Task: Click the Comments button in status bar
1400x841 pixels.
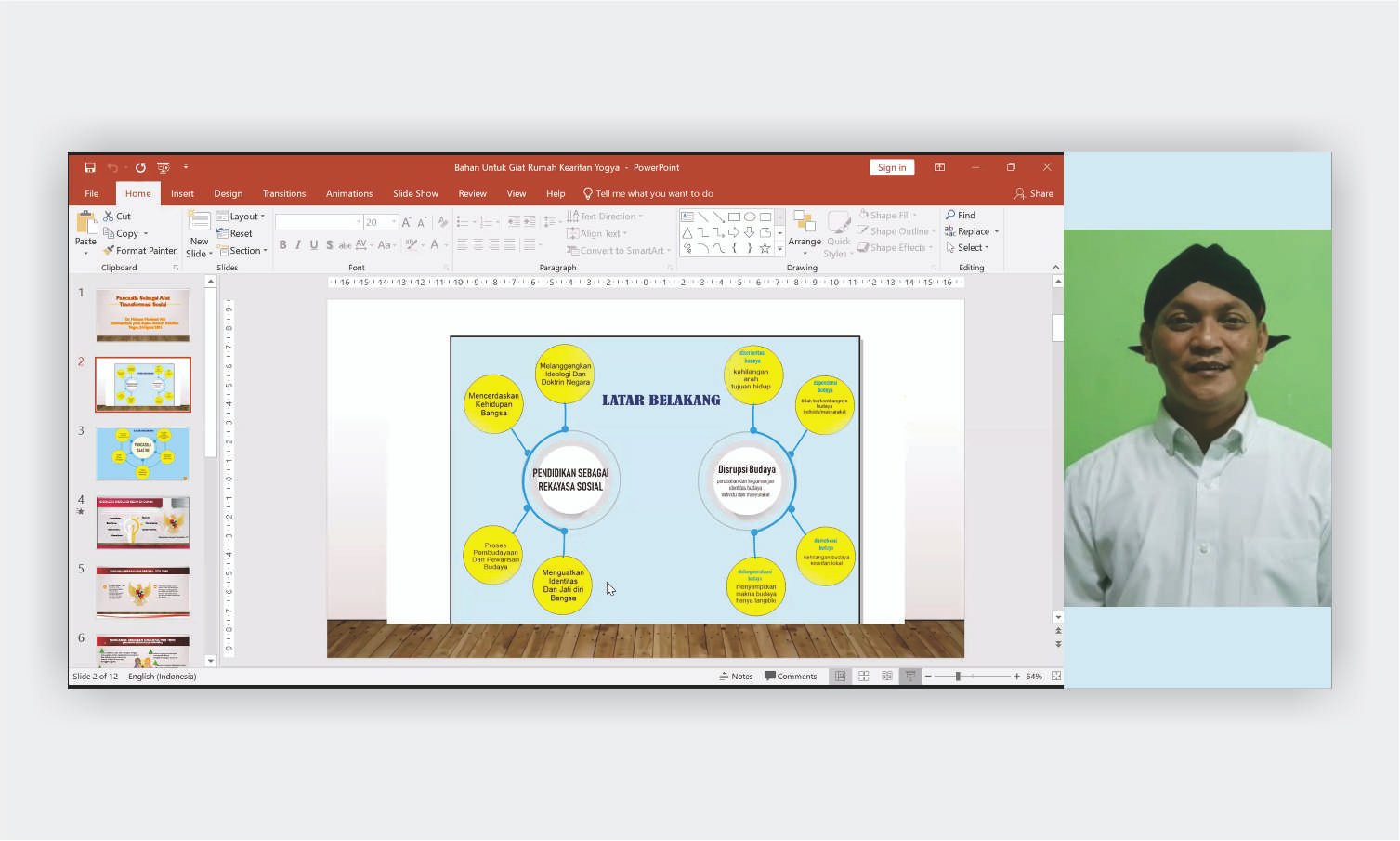Action: coord(791,676)
